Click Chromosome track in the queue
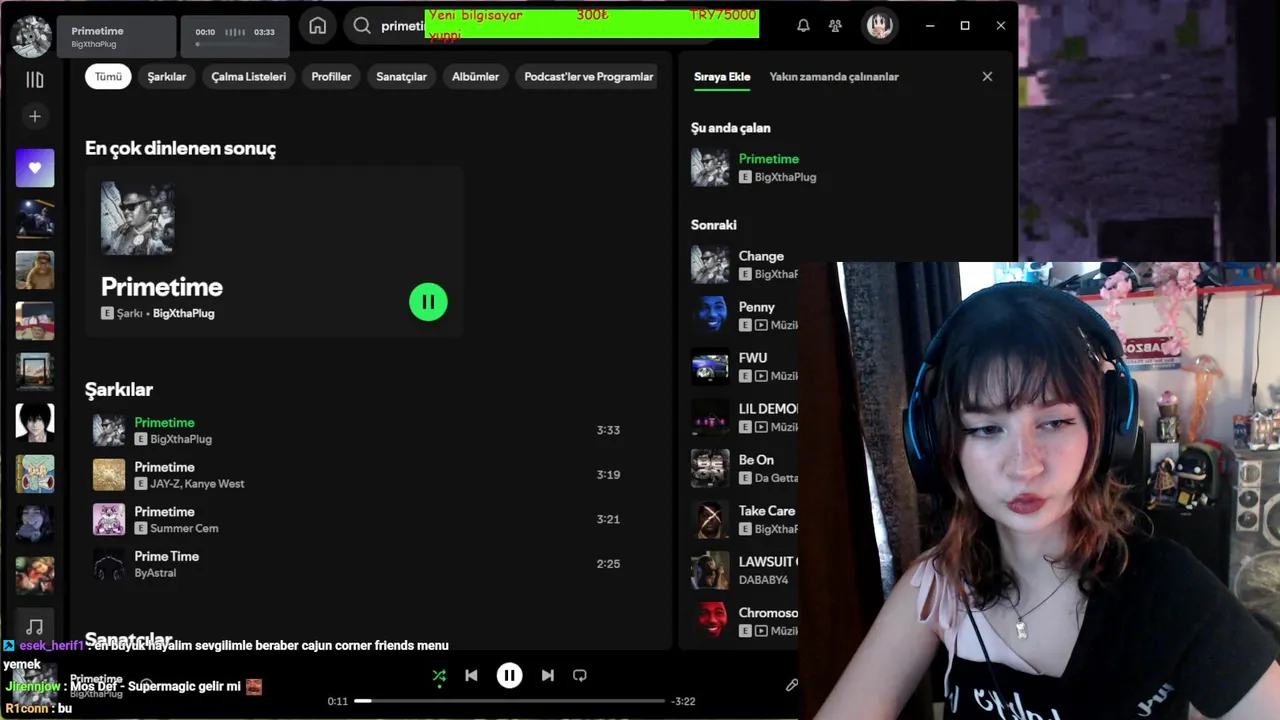The image size is (1280, 720). [768, 613]
